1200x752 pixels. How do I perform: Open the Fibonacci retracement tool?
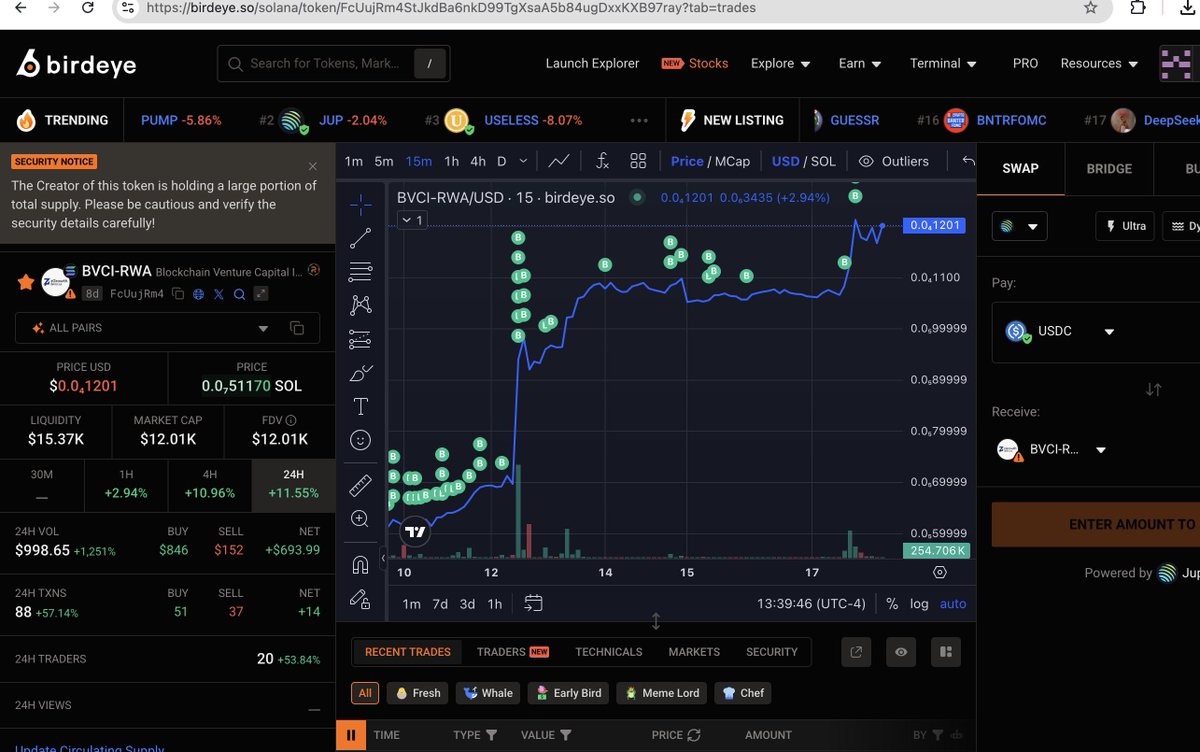point(361,271)
